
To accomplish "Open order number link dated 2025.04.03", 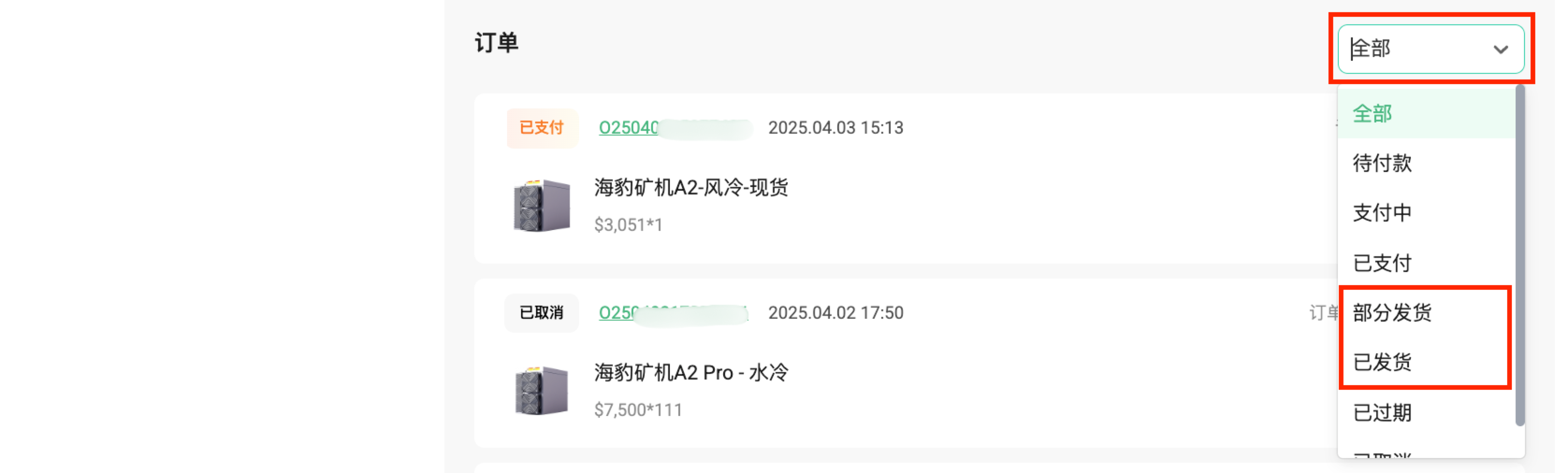I will pyautogui.click(x=675, y=128).
